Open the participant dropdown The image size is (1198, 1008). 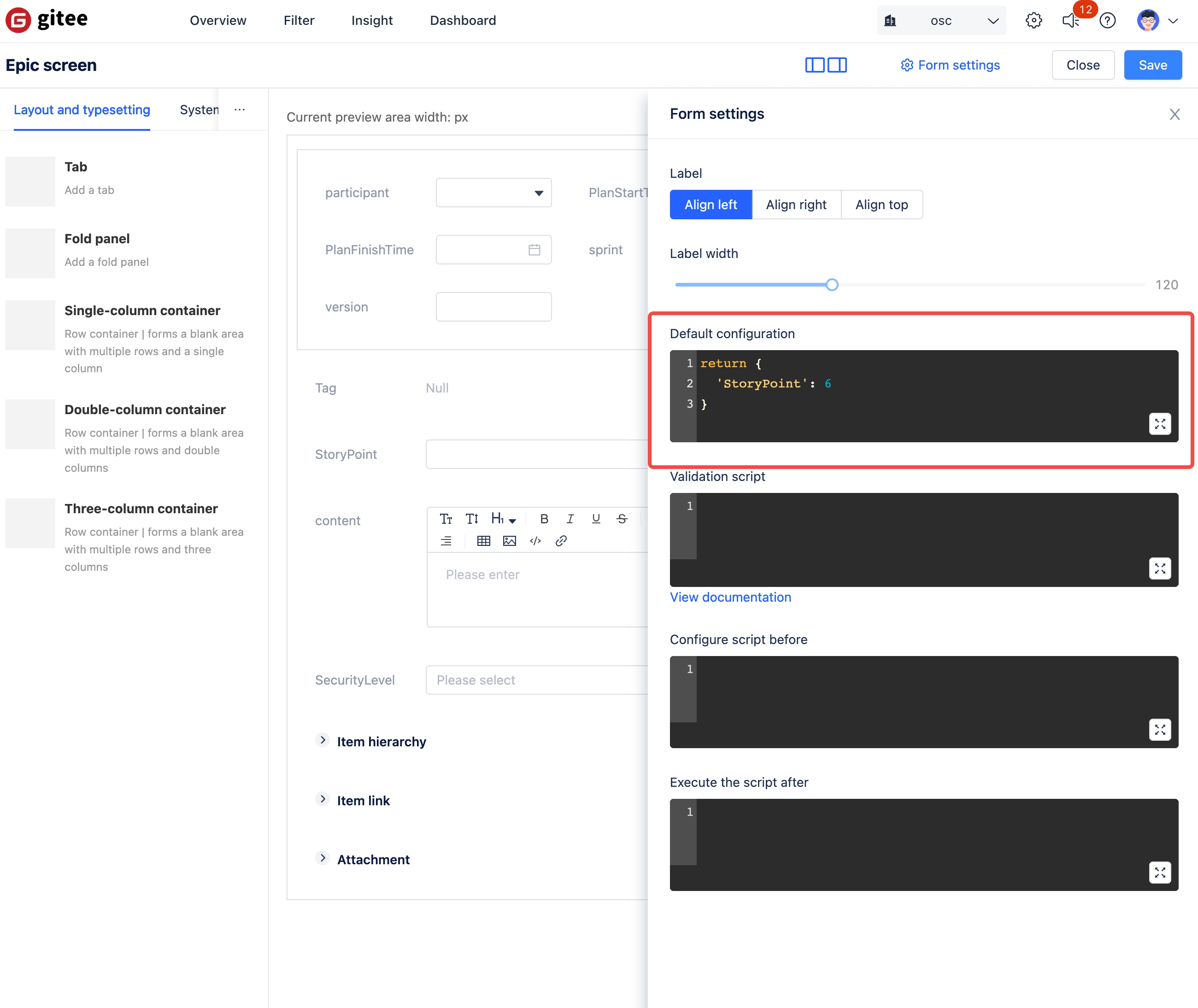coord(493,193)
